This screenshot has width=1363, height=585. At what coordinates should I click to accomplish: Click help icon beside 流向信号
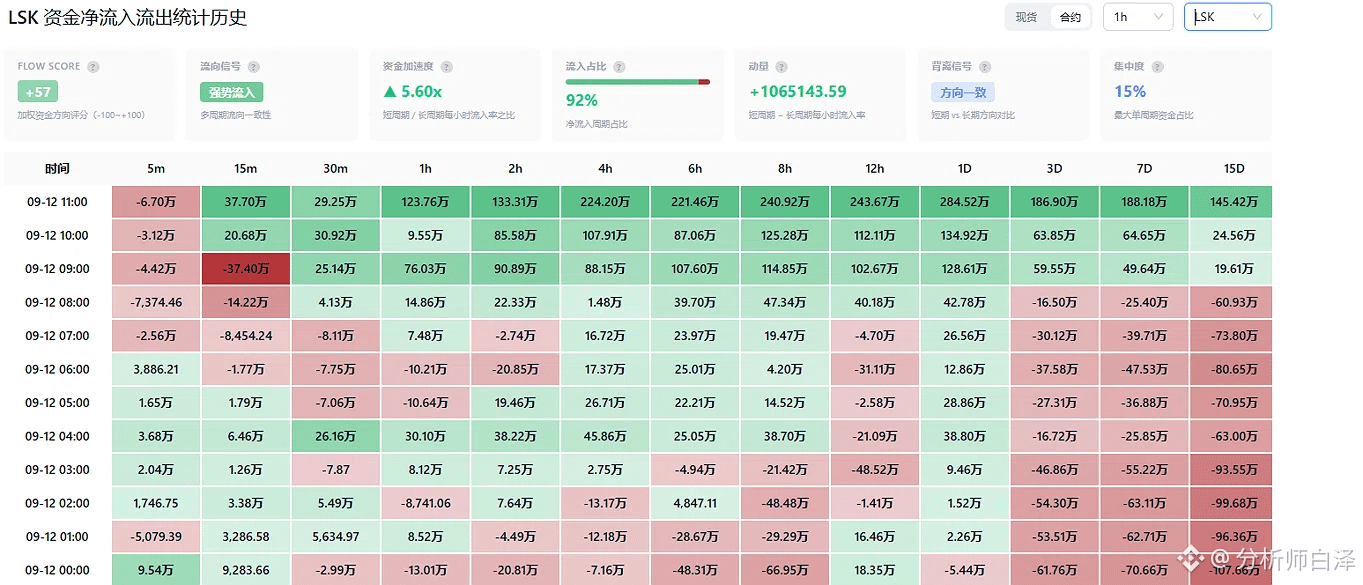click(254, 67)
